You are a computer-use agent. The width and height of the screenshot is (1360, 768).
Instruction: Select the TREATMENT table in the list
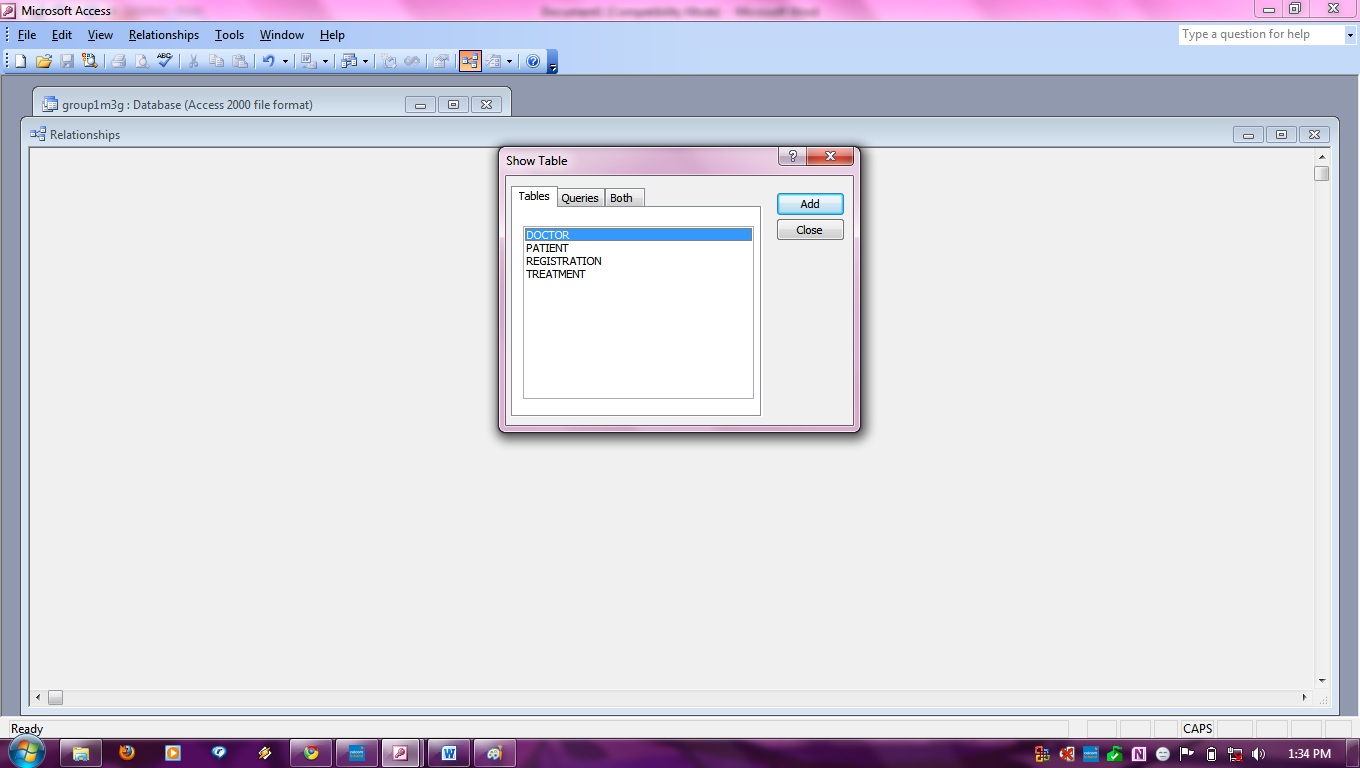pyautogui.click(x=556, y=274)
